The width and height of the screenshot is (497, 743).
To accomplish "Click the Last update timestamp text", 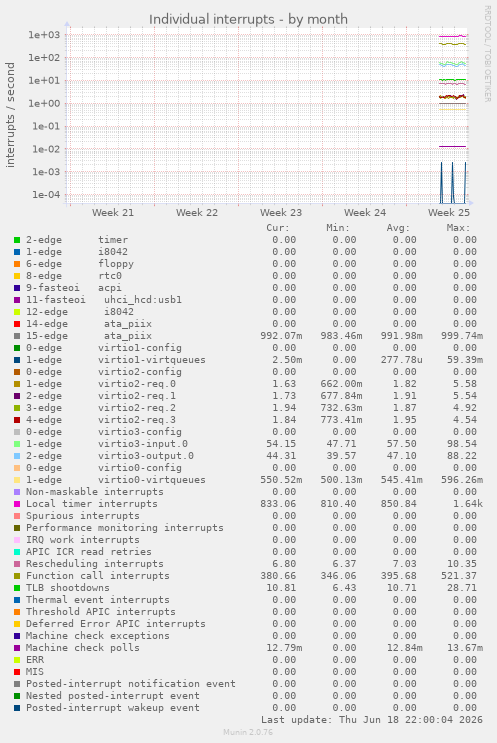I will [x=371, y=720].
